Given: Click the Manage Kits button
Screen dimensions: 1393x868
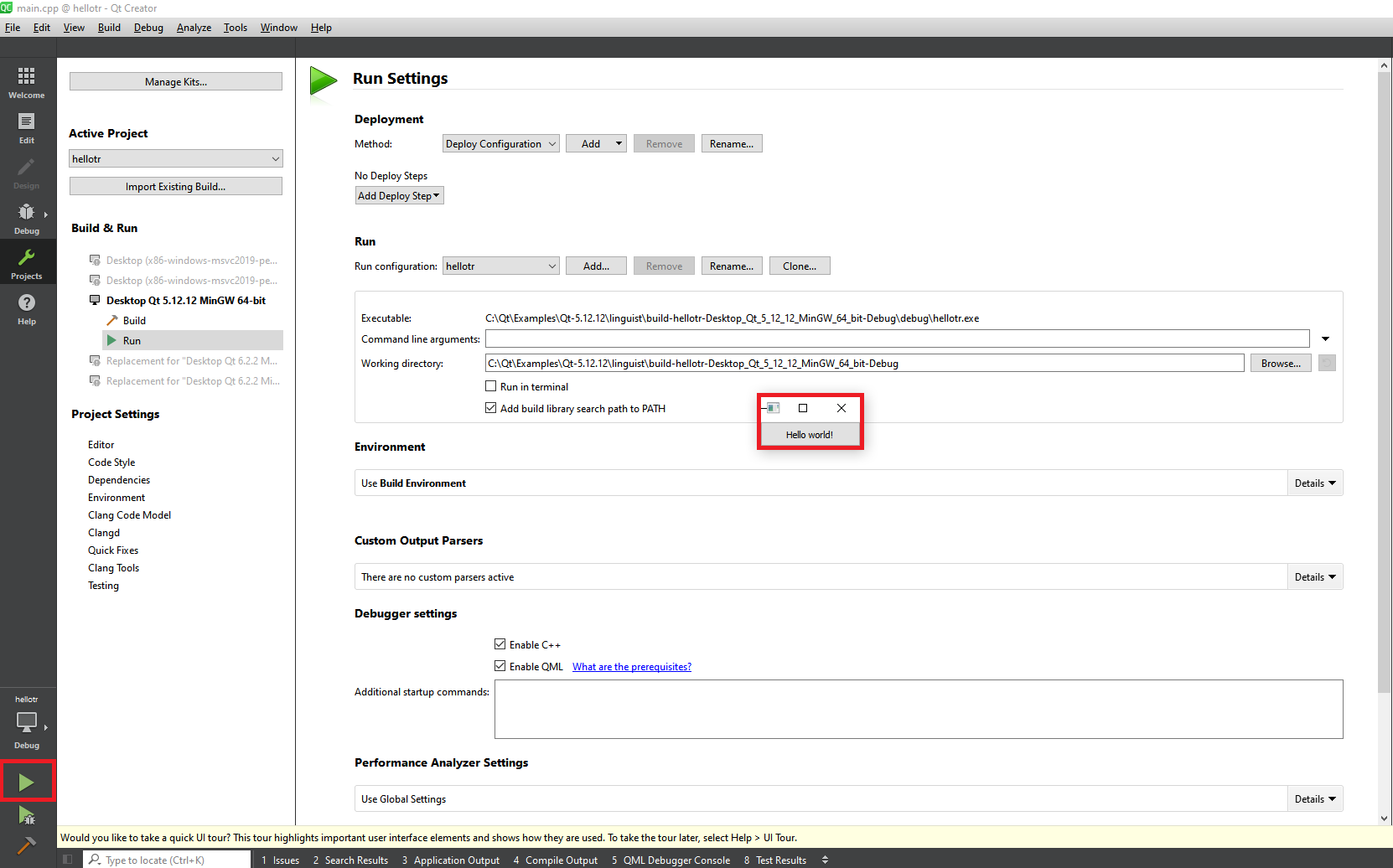Looking at the screenshot, I should click(175, 81).
